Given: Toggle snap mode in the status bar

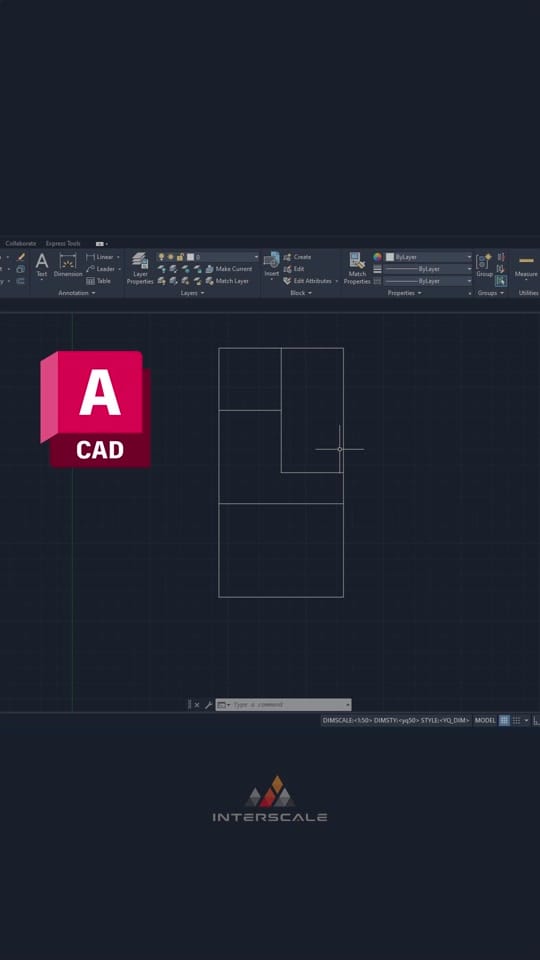Looking at the screenshot, I should pos(516,721).
